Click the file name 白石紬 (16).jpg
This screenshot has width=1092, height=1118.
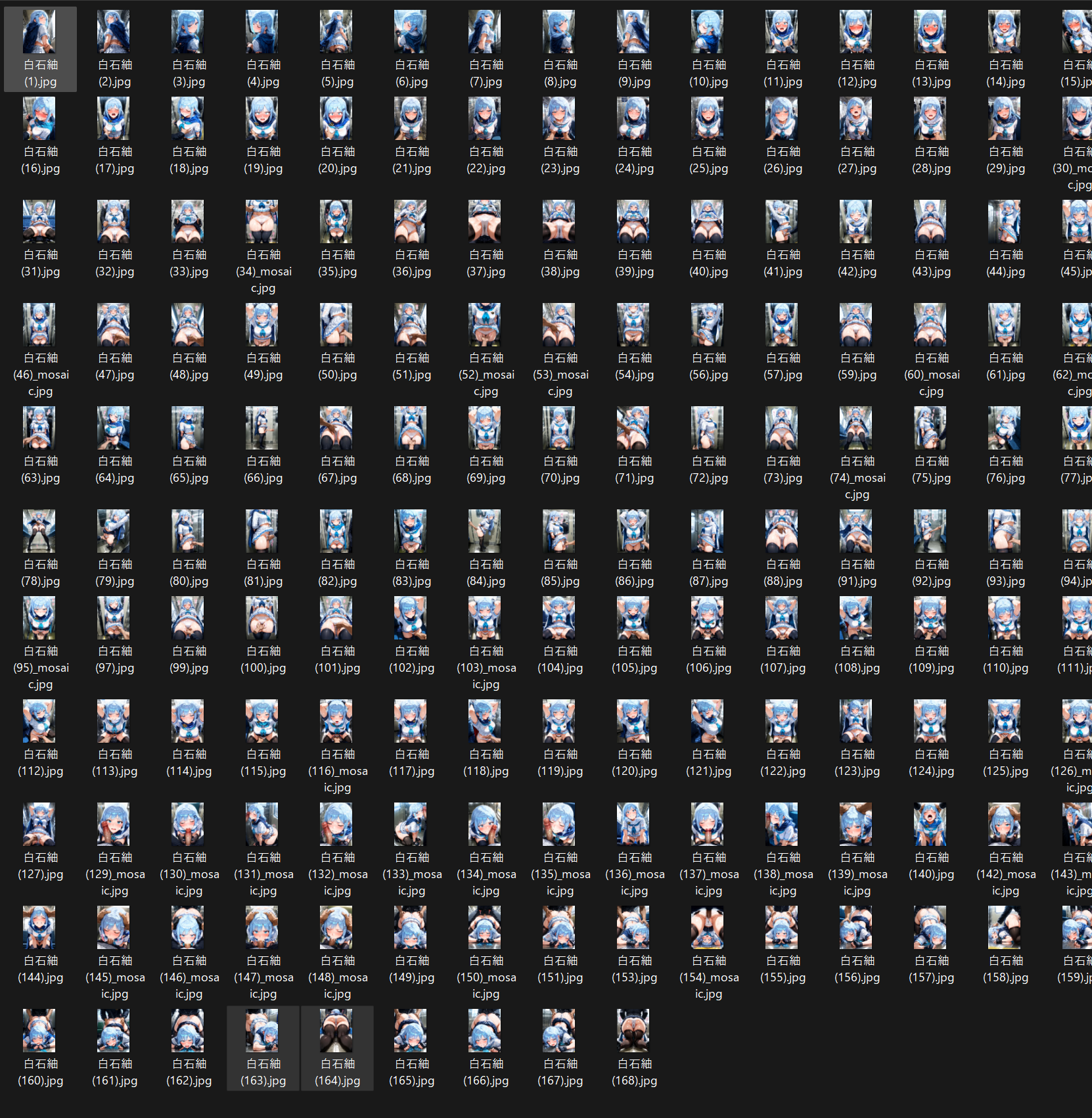[40, 160]
